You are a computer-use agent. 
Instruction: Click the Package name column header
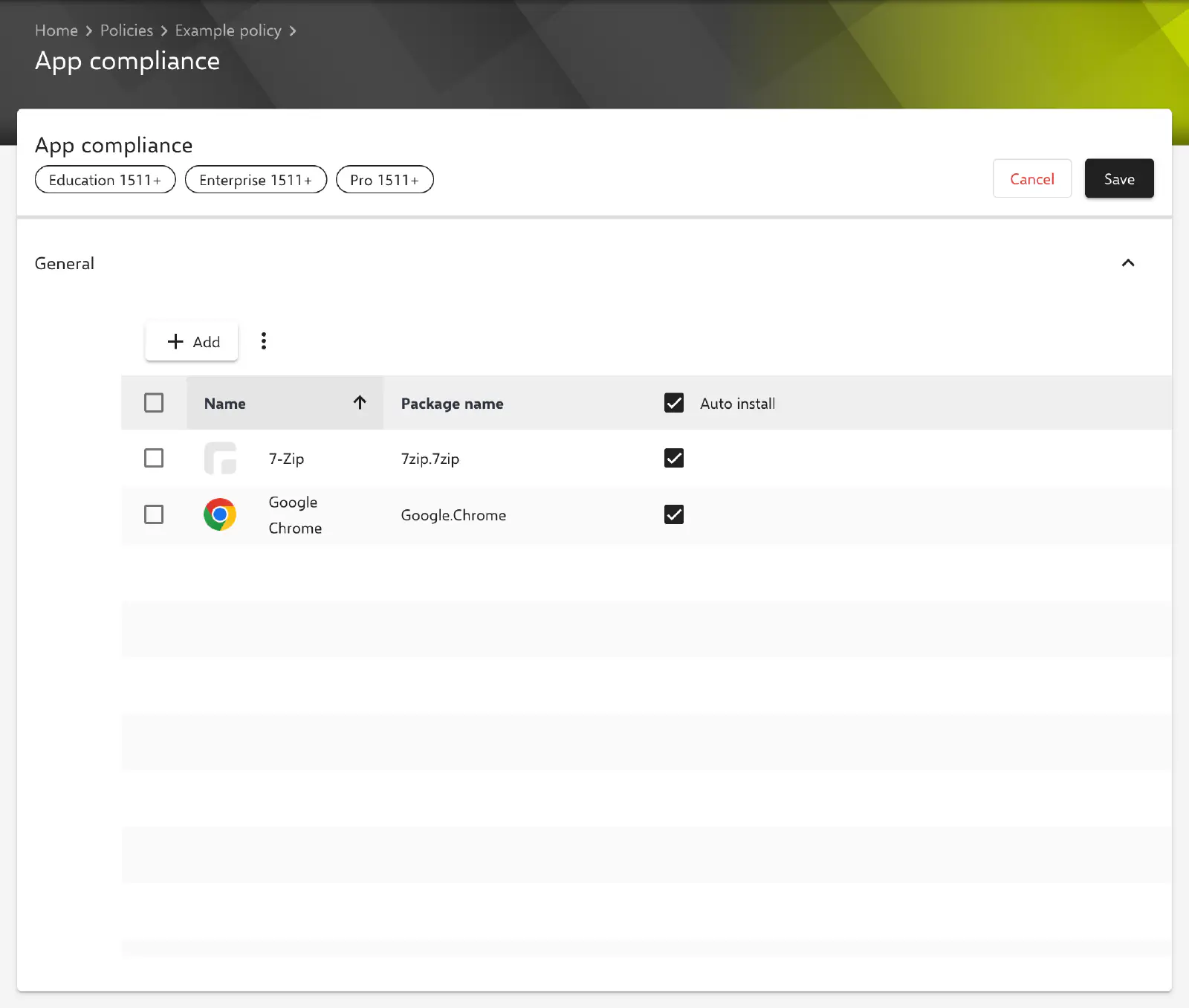click(452, 404)
